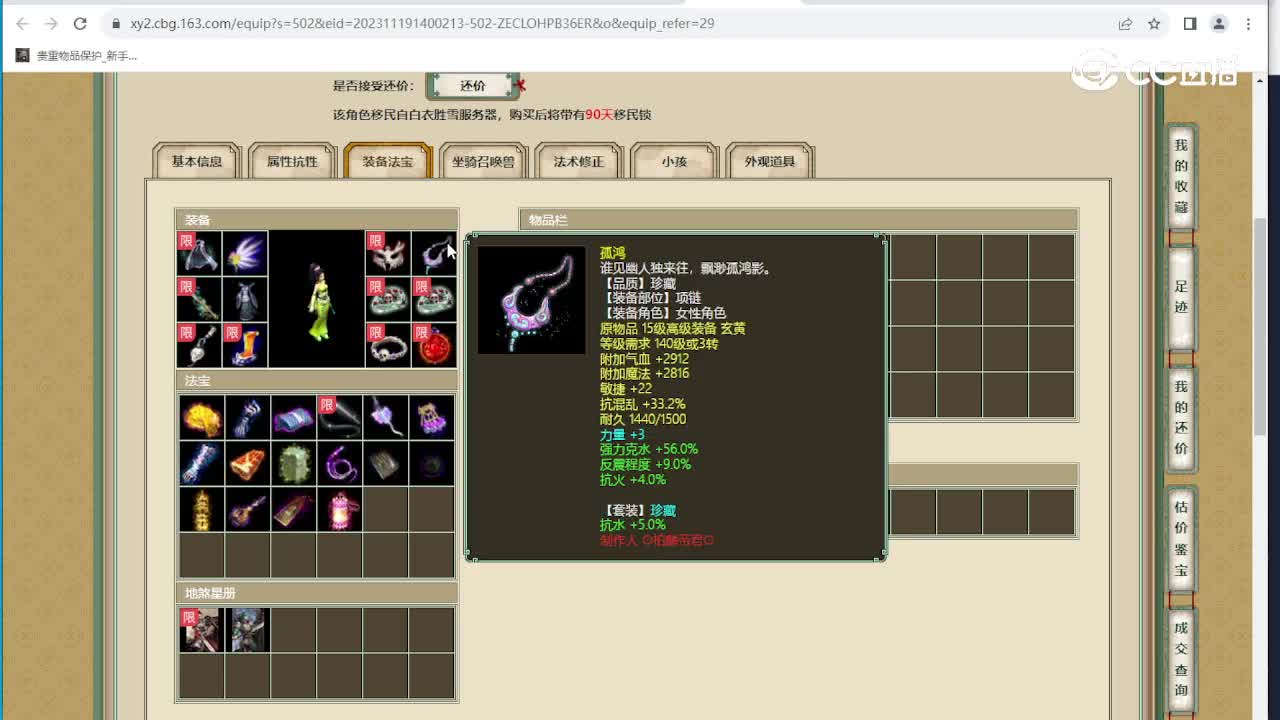Open the 坐骑召唤兽 tab
Image resolution: width=1280 pixels, height=720 pixels.
tap(484, 161)
